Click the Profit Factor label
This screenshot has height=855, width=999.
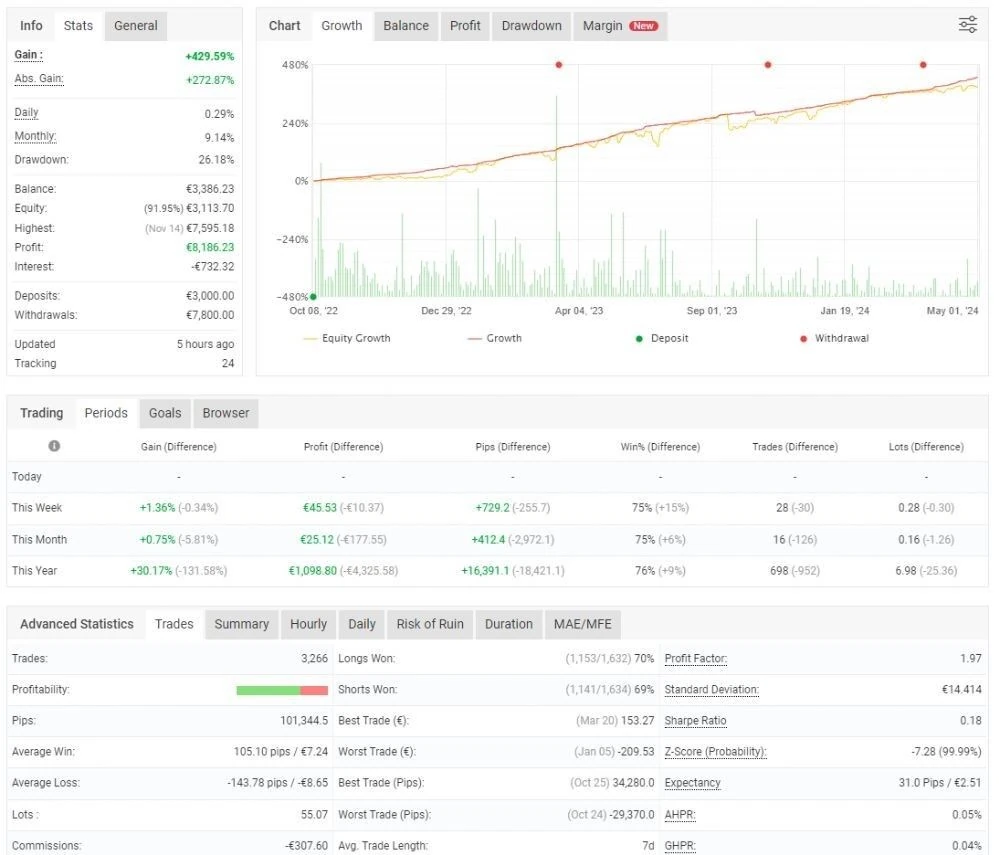coord(696,659)
